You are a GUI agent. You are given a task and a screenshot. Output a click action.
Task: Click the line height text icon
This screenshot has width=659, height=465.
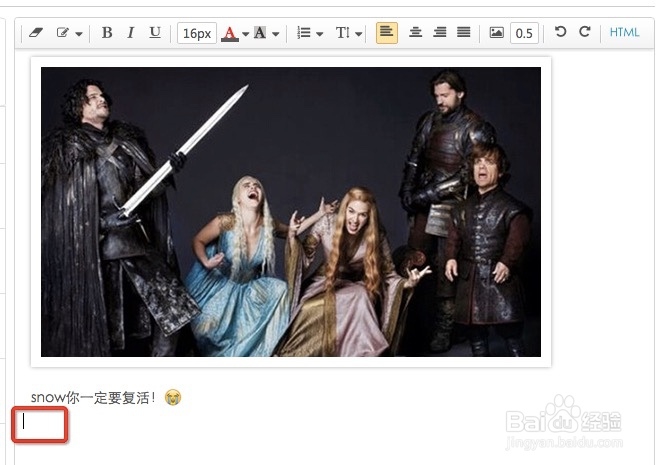343,32
